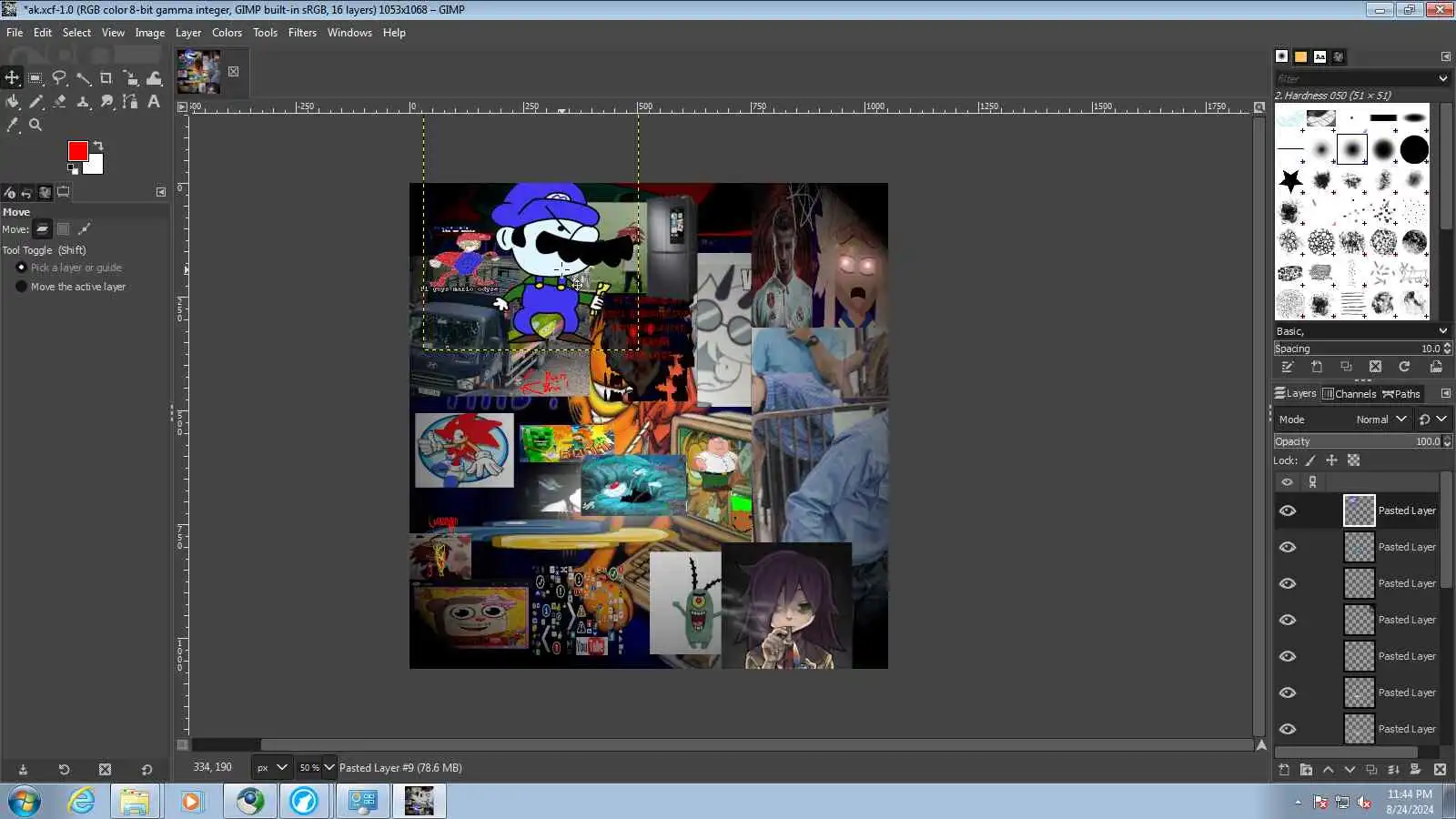The image size is (1456, 819).
Task: Select the Eraser tool
Action: pos(59,102)
